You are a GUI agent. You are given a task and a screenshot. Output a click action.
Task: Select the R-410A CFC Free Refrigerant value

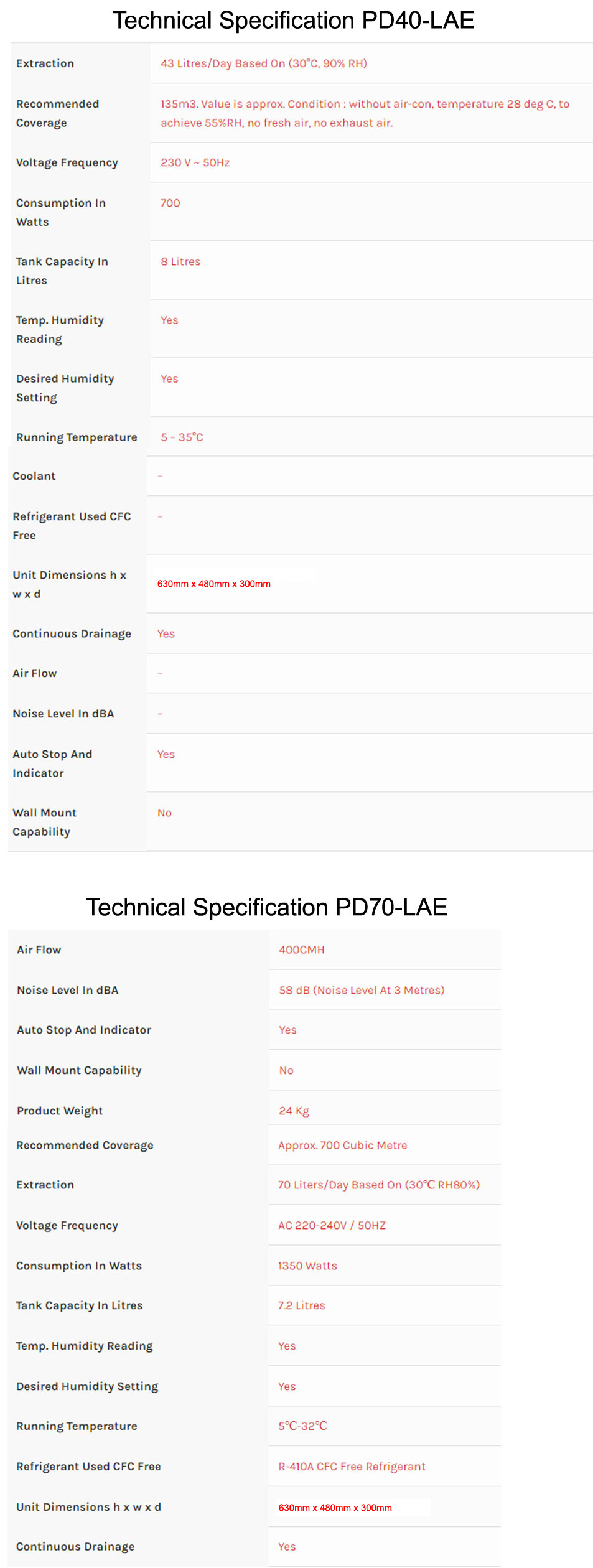[352, 1467]
